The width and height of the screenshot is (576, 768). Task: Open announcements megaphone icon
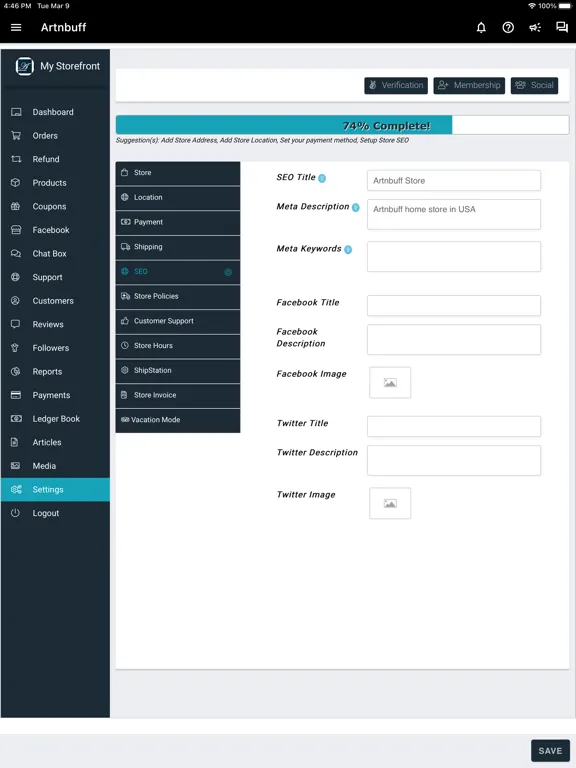535,27
